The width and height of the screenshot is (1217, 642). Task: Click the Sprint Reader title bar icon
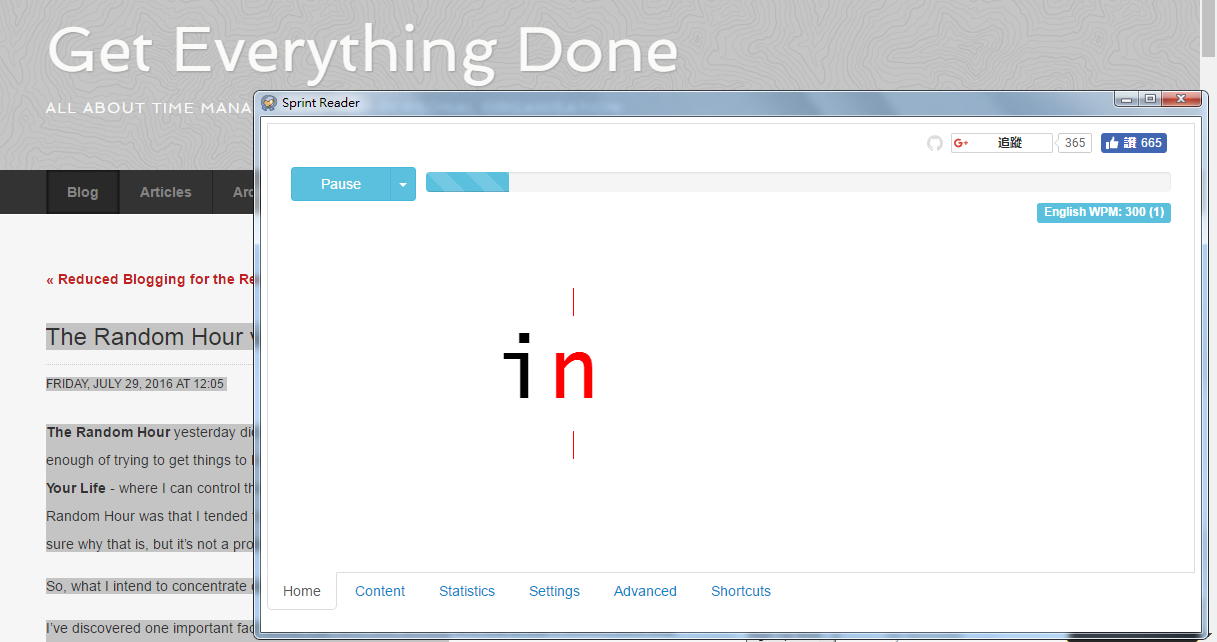click(269, 102)
